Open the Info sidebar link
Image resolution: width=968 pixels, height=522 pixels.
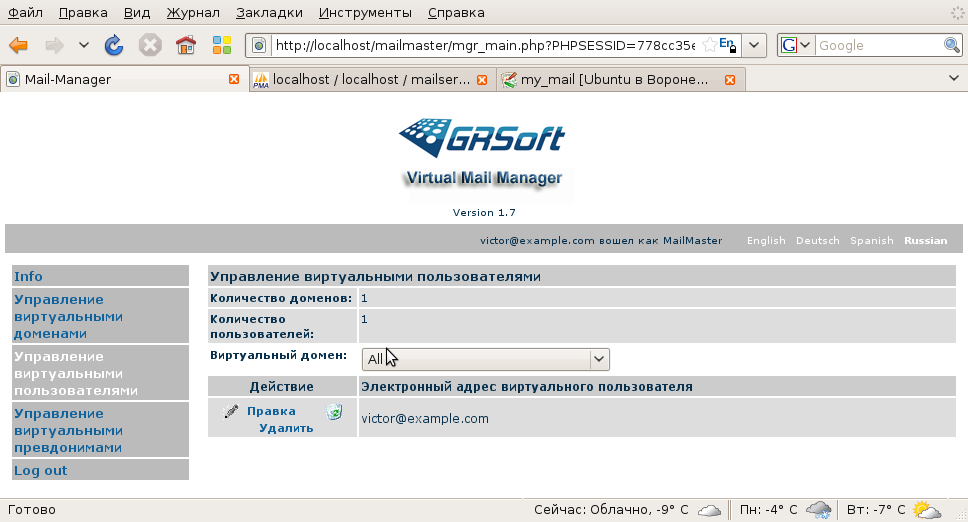[x=28, y=276]
